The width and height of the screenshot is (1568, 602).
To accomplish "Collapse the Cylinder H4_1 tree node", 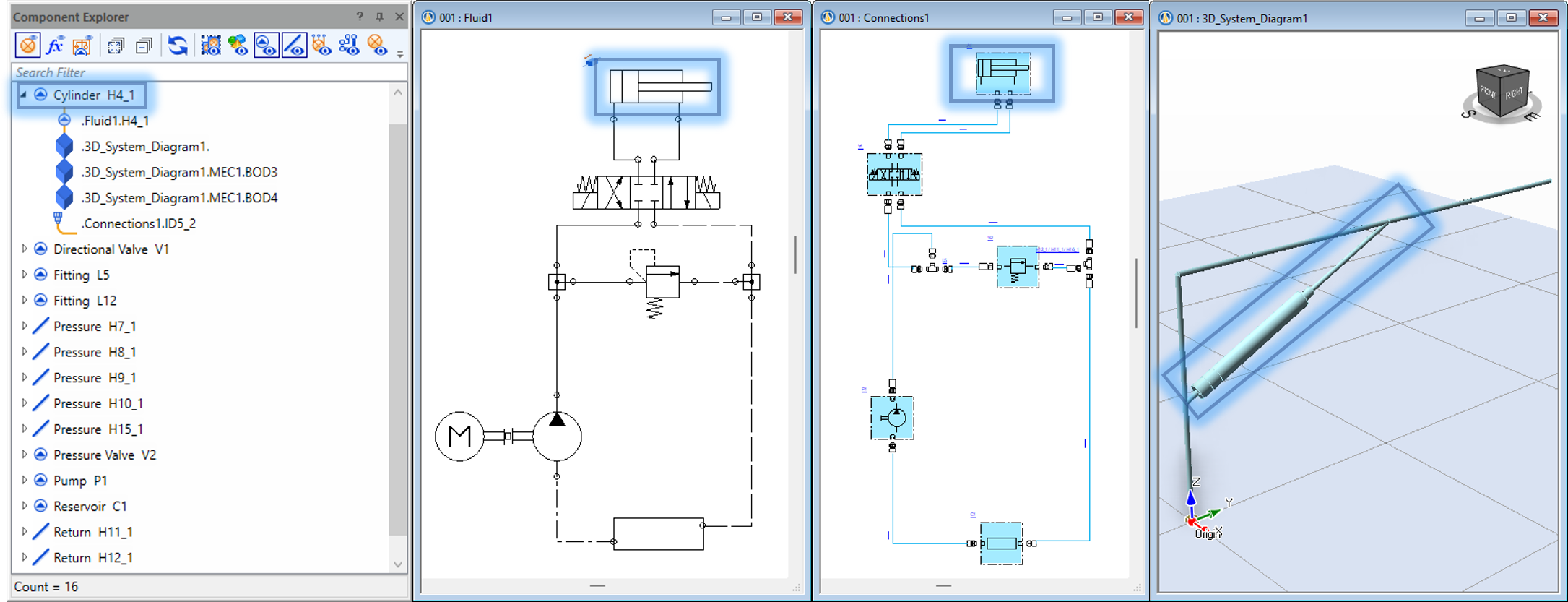I will point(24,95).
